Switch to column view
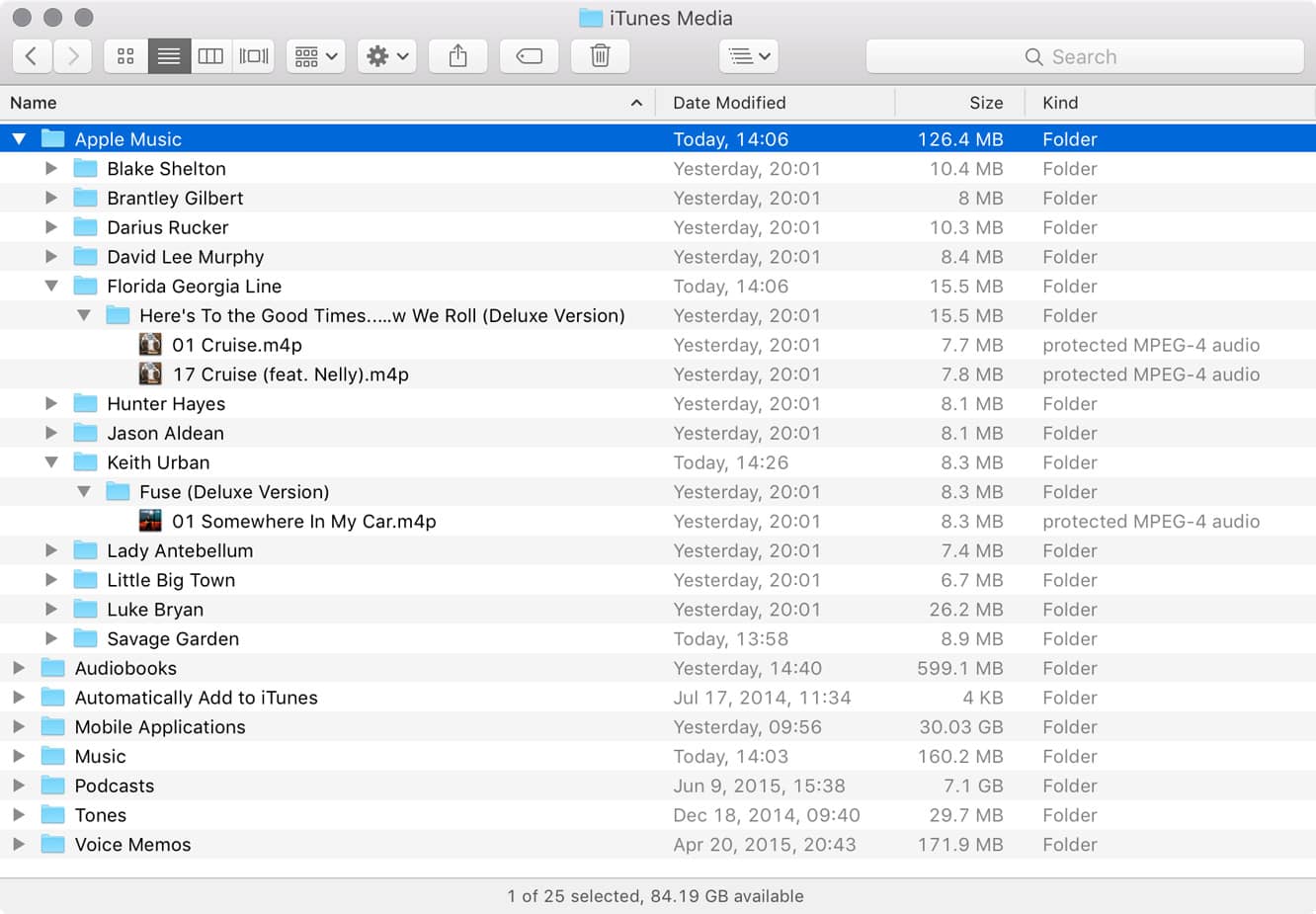 (210, 56)
